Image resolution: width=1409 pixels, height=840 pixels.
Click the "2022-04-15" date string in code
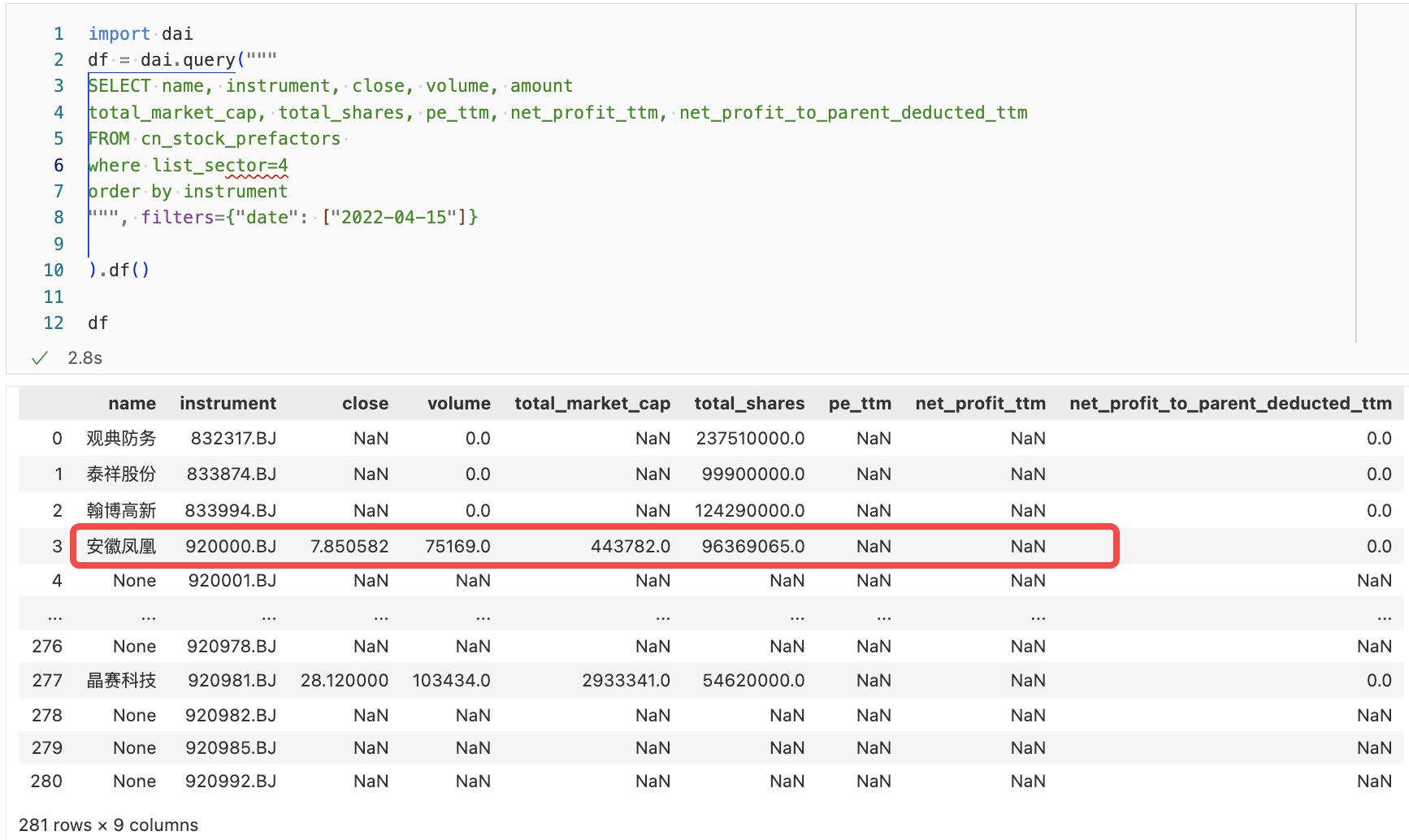(x=393, y=218)
